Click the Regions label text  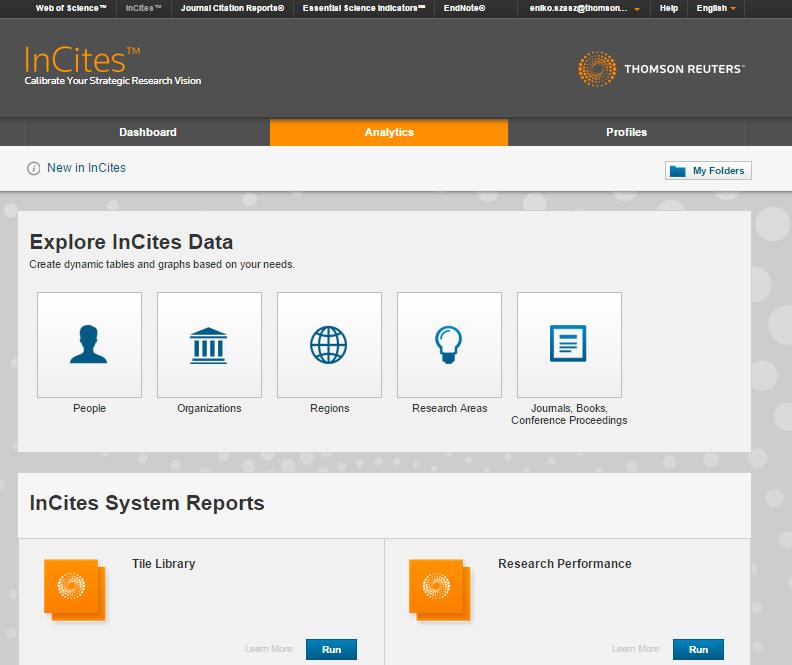point(329,408)
